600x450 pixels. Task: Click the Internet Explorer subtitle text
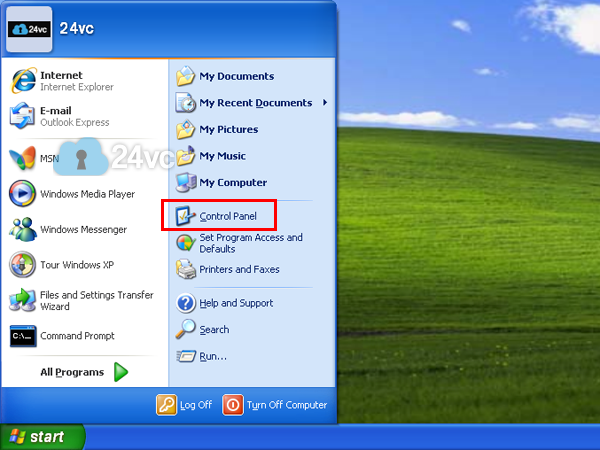tap(77, 87)
